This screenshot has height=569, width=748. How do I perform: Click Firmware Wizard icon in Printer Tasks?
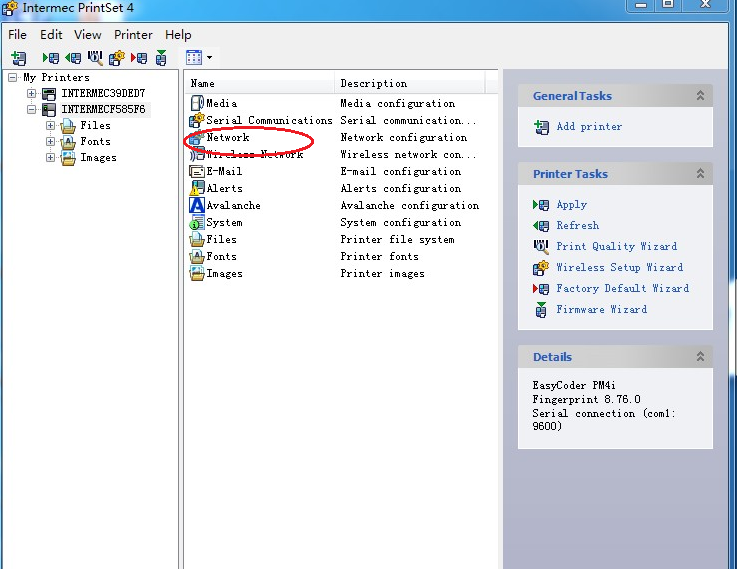(x=541, y=310)
